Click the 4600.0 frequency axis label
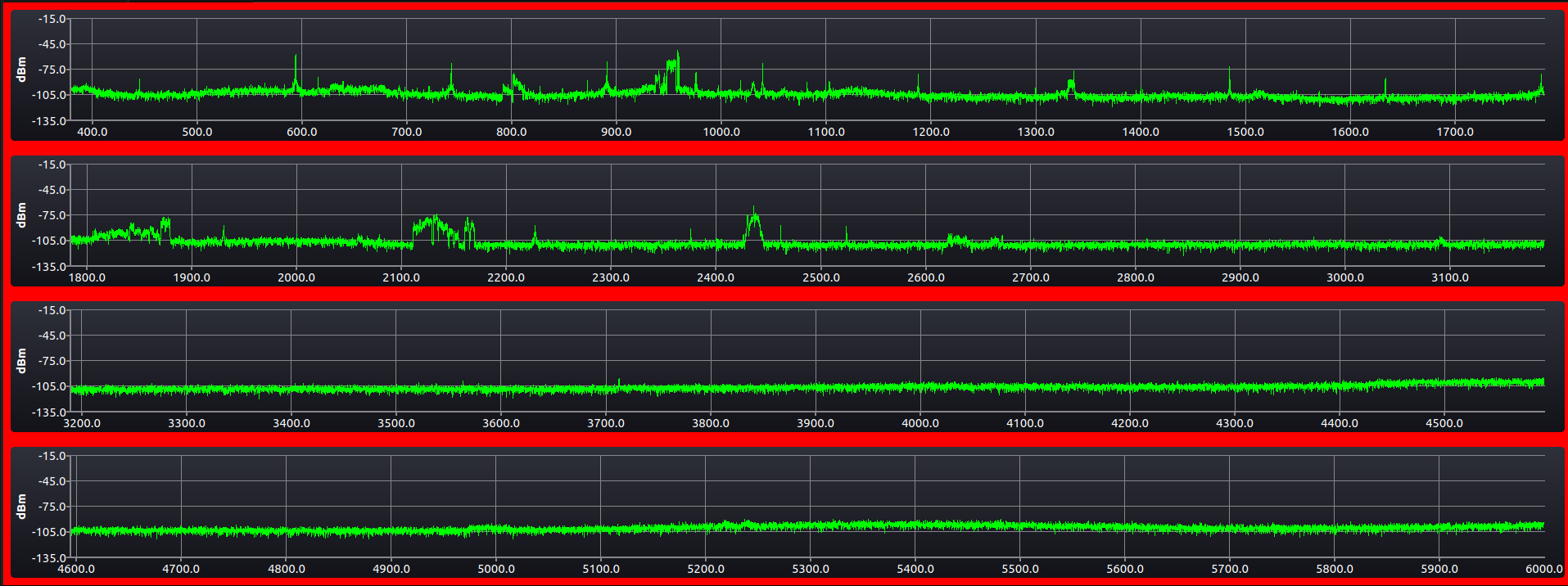This screenshot has height=586, width=1568. pyautogui.click(x=76, y=569)
